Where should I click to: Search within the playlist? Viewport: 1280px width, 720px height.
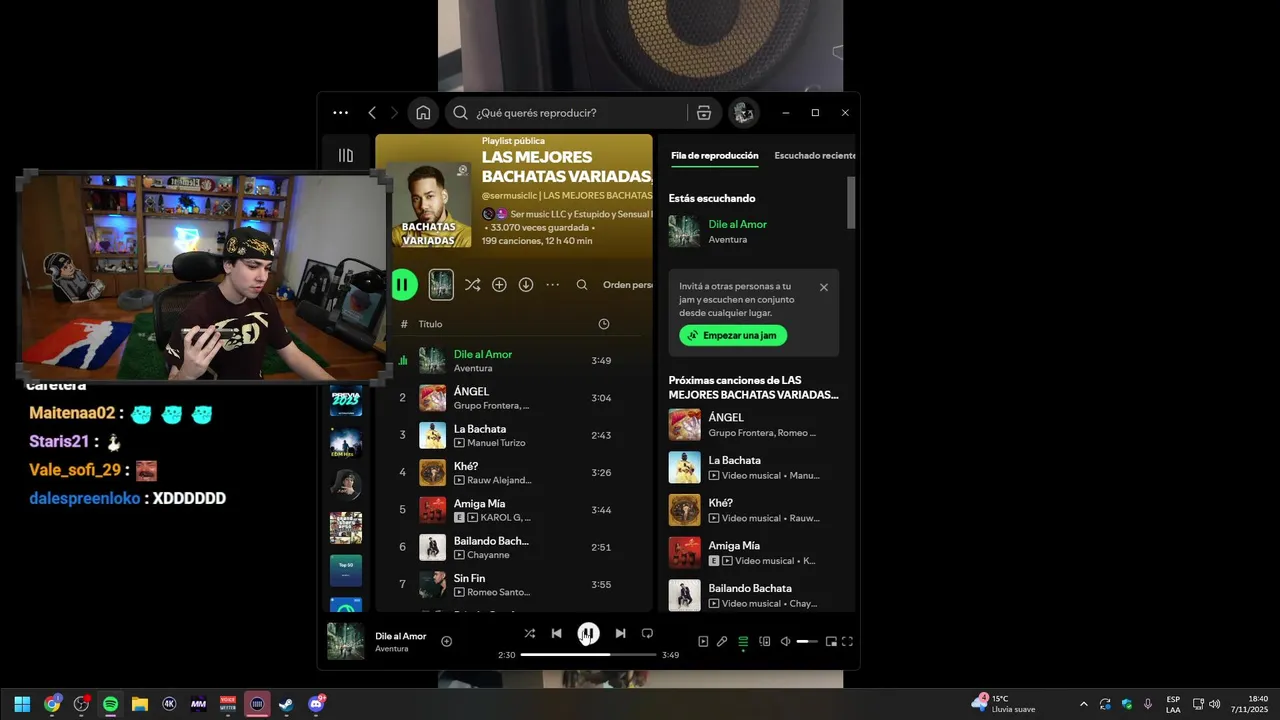pos(582,285)
